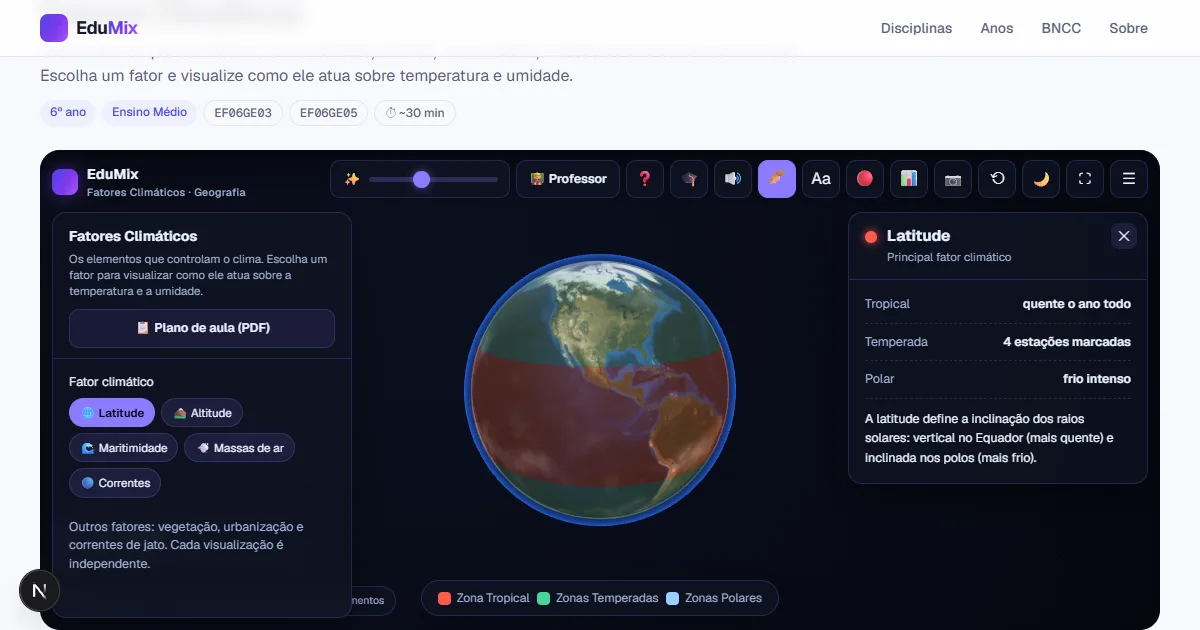Click the Zonas Temperadas green legend swatch

[x=544, y=598]
